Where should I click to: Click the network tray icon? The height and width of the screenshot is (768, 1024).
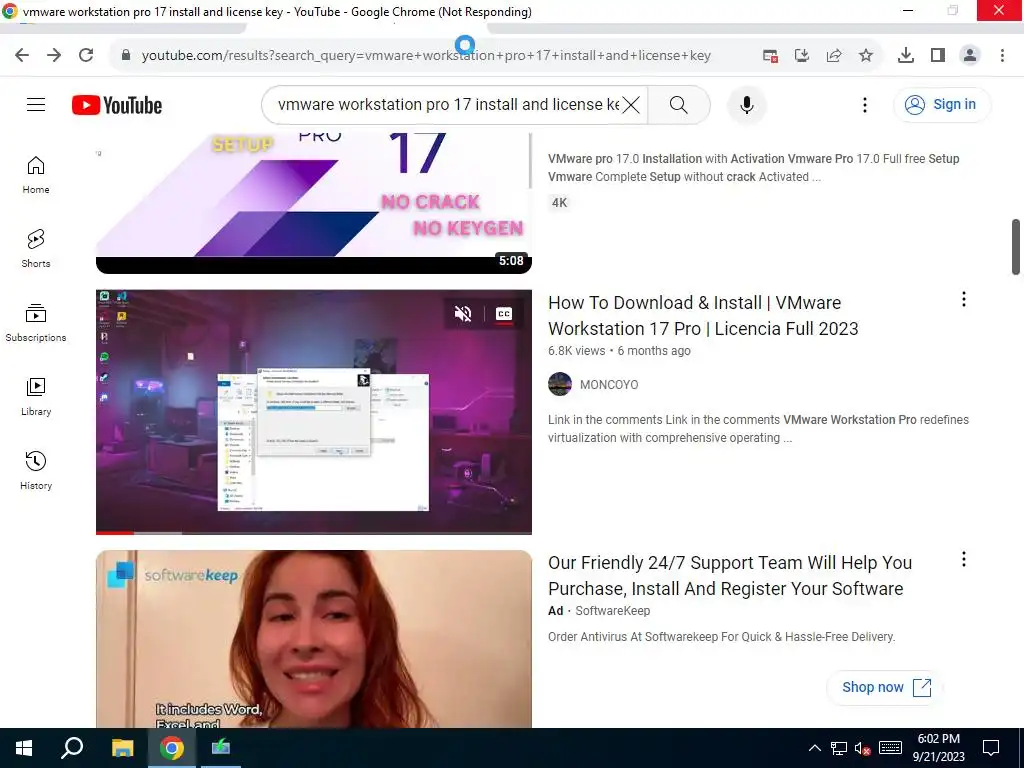click(839, 748)
